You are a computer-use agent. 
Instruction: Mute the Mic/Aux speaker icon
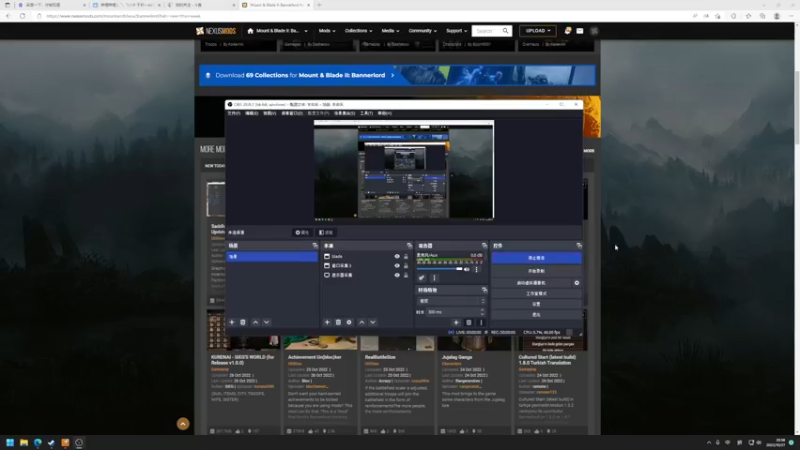click(x=466, y=269)
